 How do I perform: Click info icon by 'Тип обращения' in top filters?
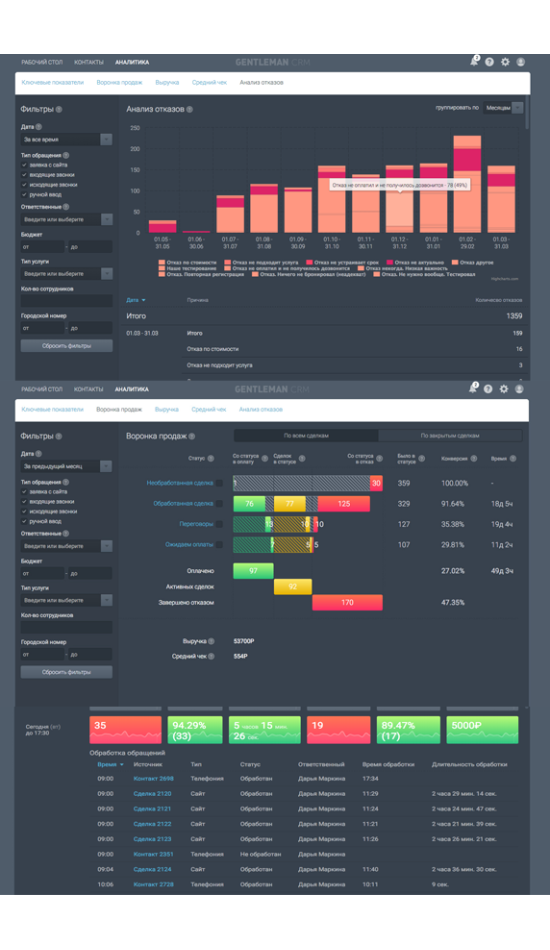tap(66, 156)
